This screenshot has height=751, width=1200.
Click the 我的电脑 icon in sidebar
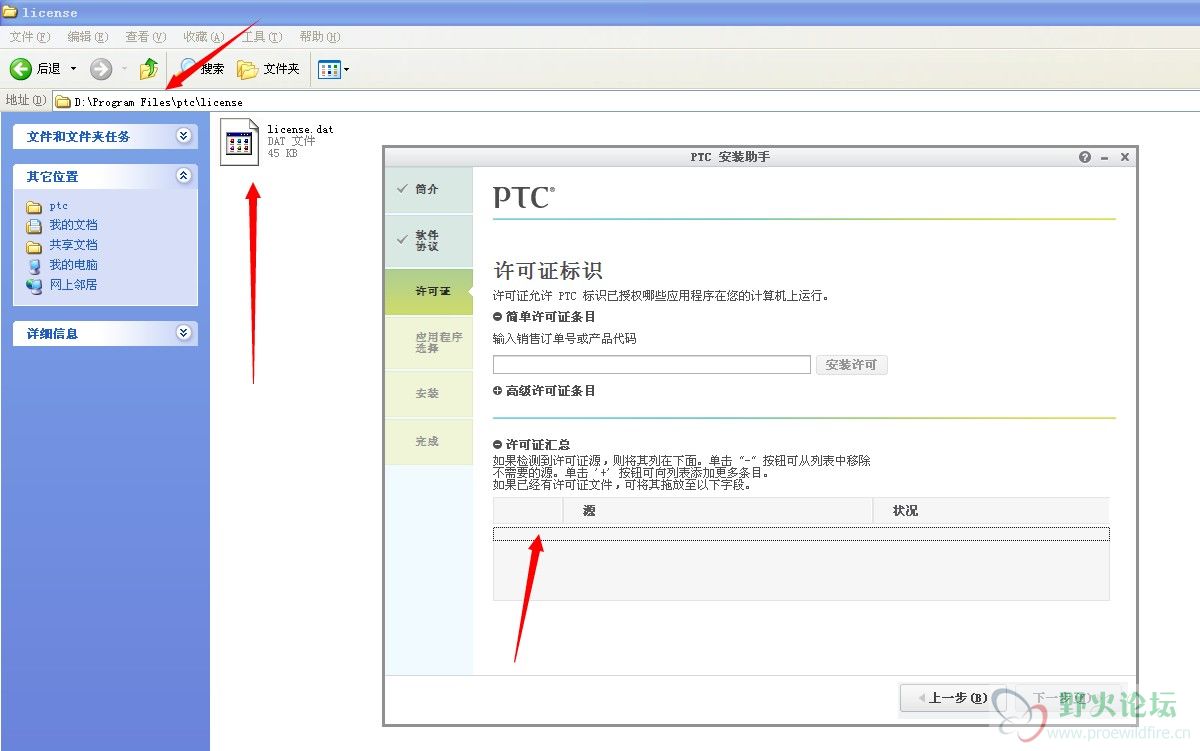click(34, 266)
